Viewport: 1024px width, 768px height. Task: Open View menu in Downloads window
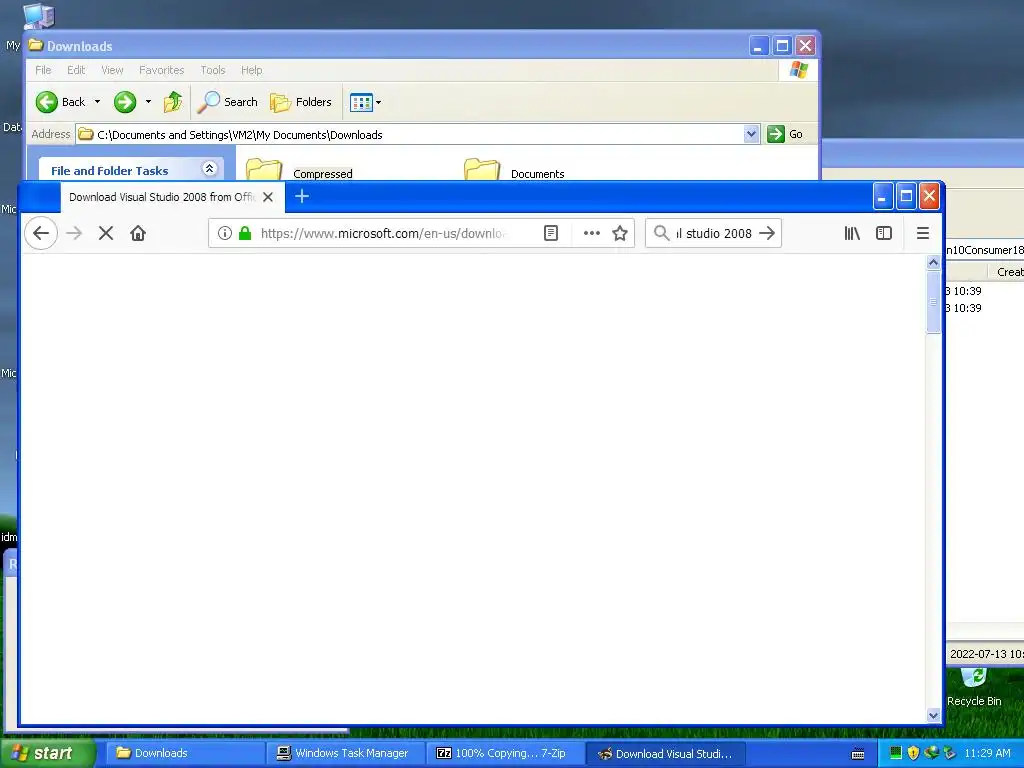[112, 70]
